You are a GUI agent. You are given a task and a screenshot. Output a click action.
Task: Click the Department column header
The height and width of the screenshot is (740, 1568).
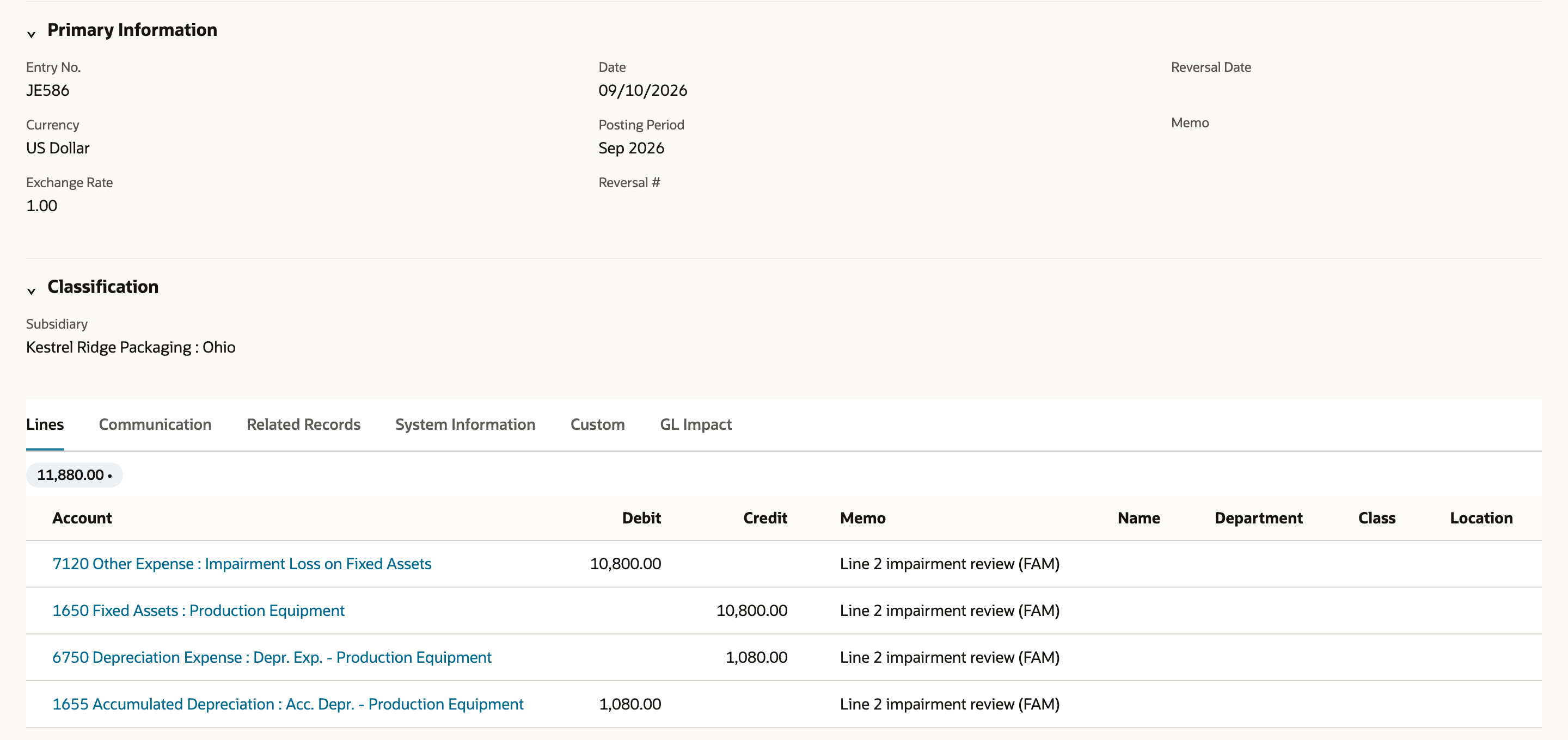click(x=1258, y=518)
